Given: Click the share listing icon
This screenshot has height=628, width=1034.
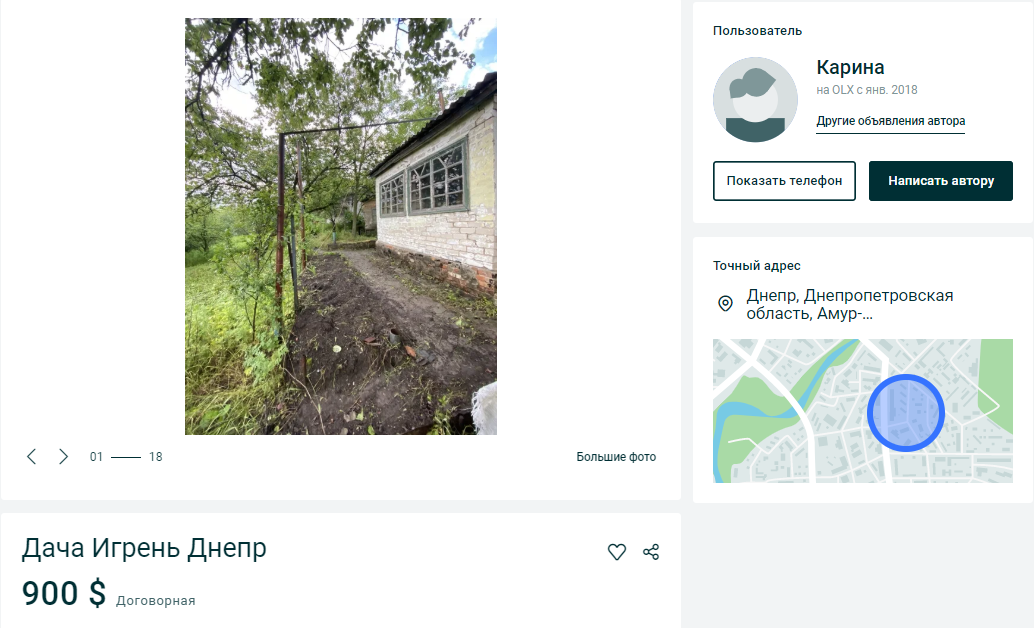Looking at the screenshot, I should click(651, 551).
